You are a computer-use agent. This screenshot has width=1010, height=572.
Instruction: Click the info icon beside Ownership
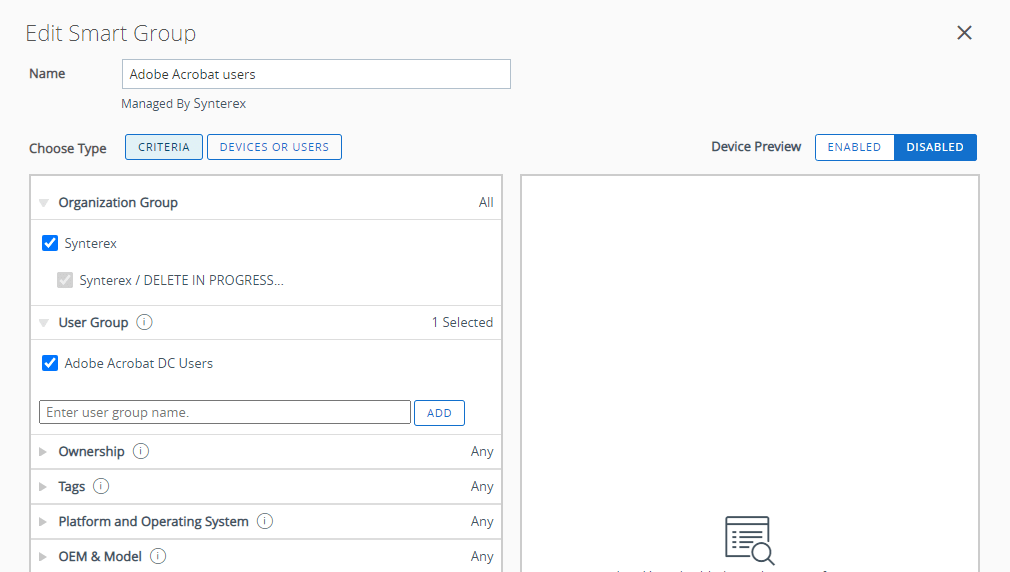[141, 451]
